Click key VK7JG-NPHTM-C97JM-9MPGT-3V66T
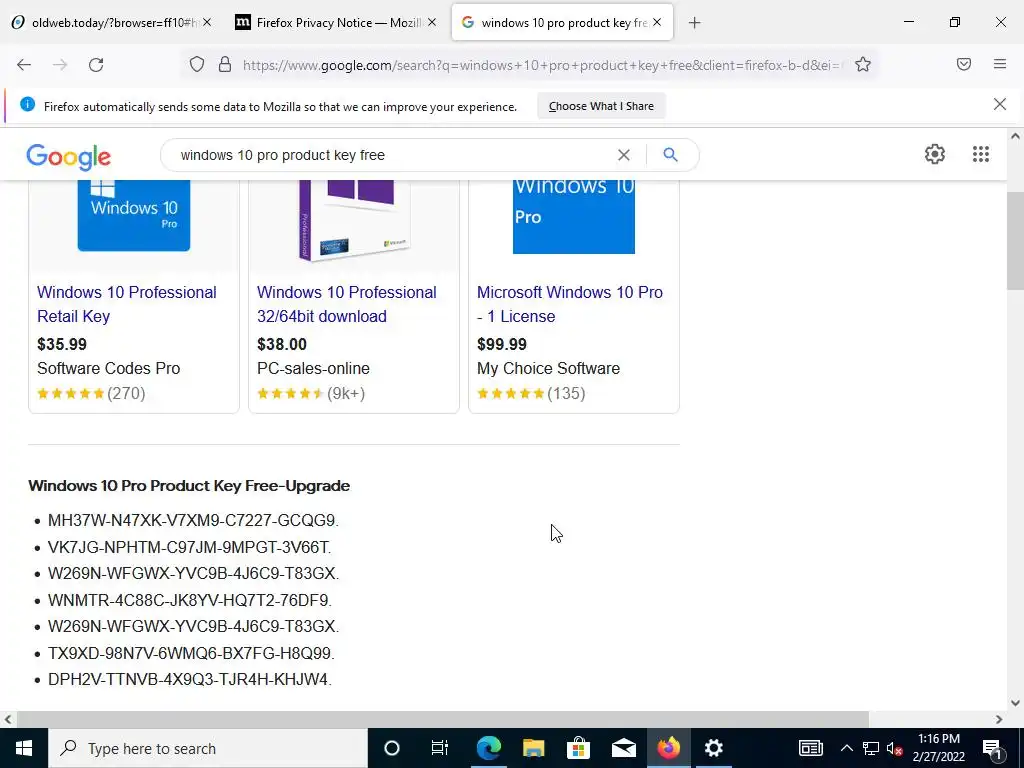 (x=189, y=547)
